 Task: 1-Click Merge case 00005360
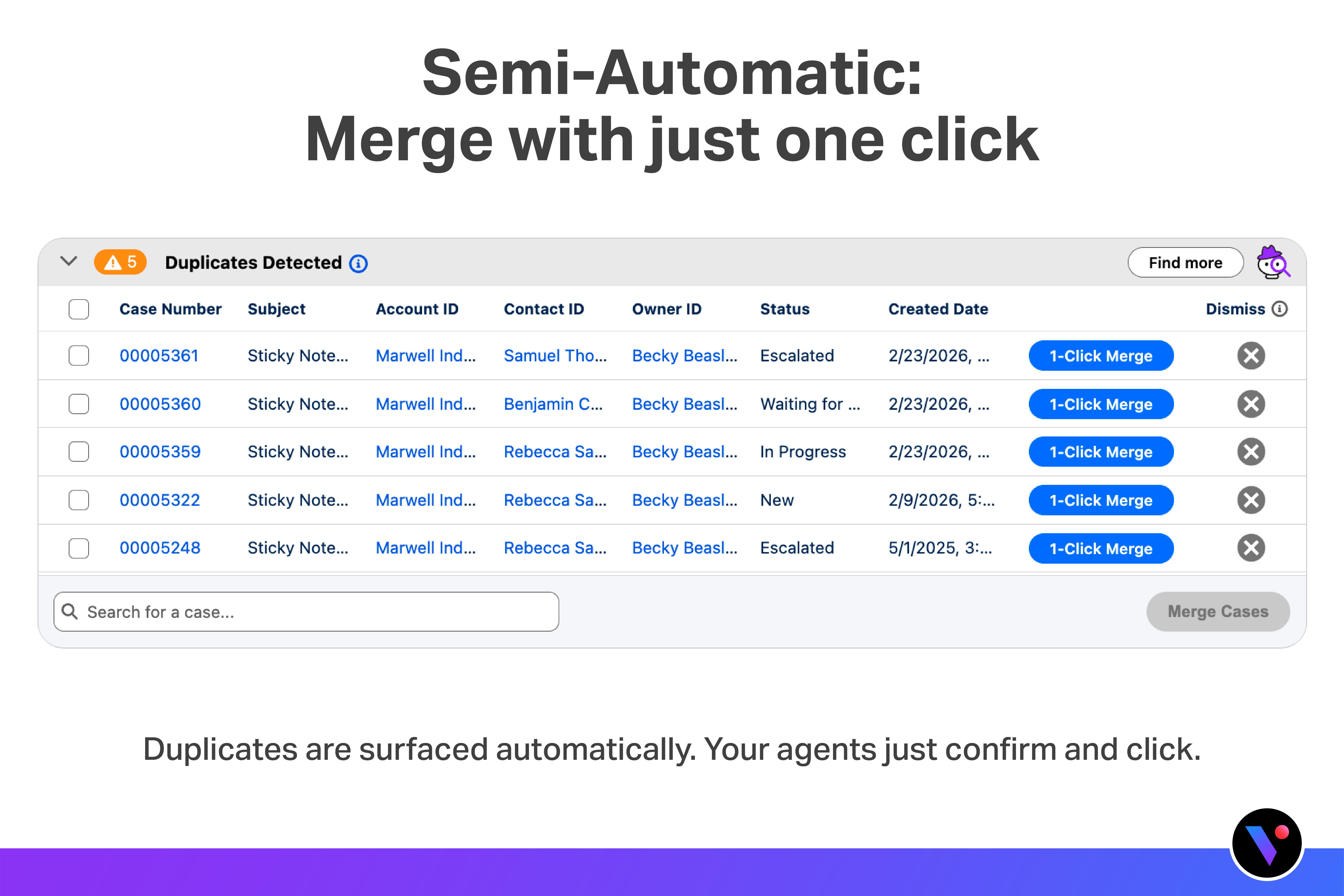click(1101, 404)
